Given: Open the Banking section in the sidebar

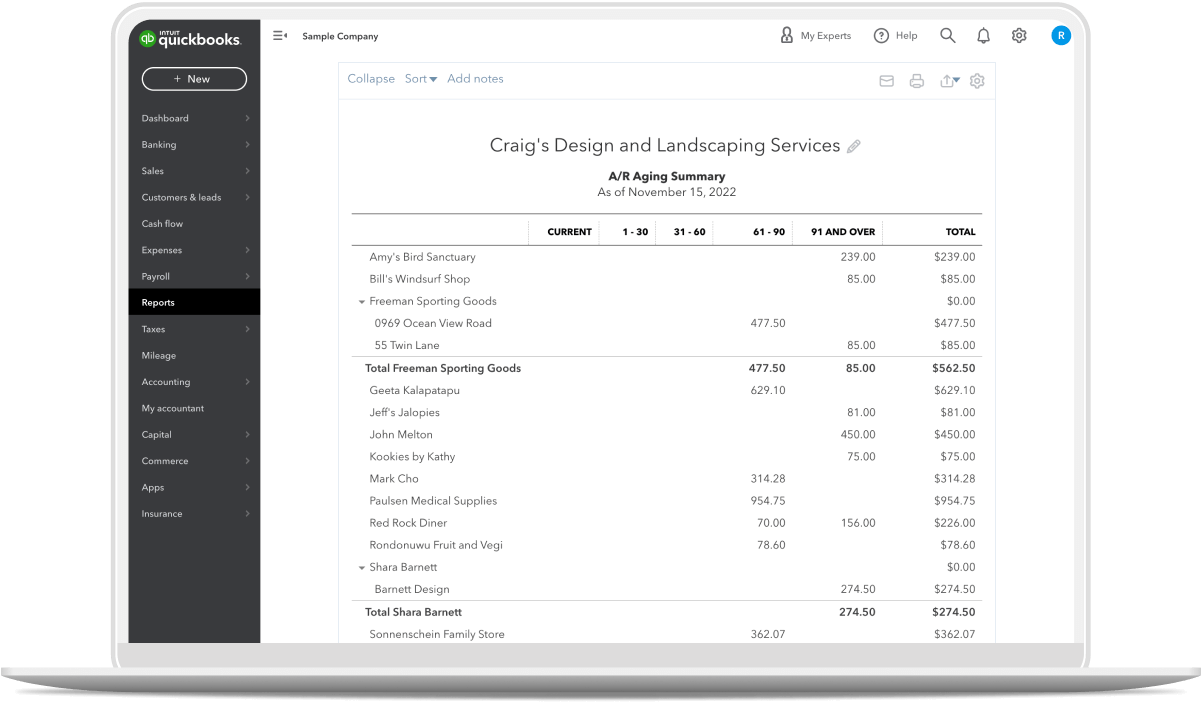Looking at the screenshot, I should click(x=160, y=144).
